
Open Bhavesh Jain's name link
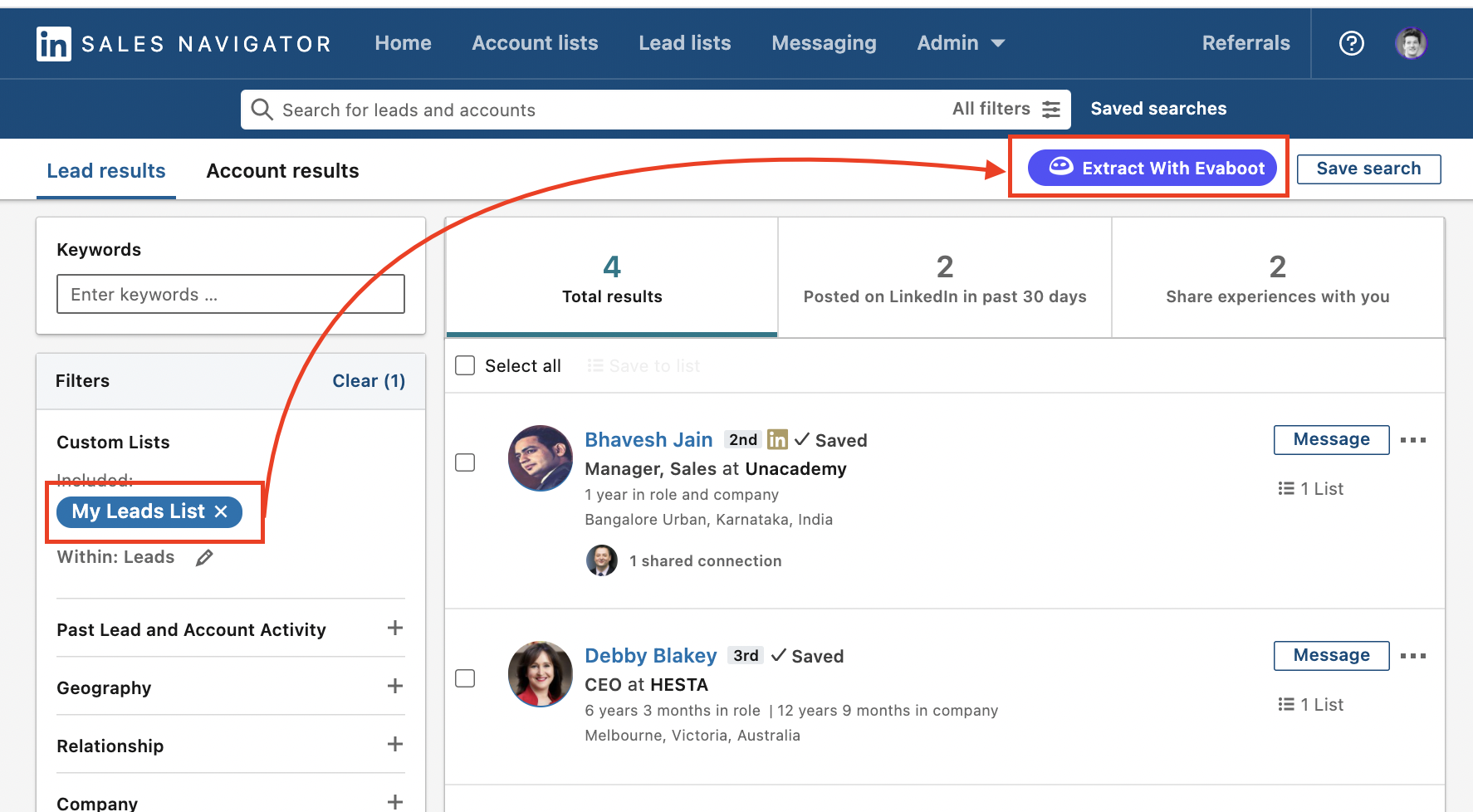[648, 440]
